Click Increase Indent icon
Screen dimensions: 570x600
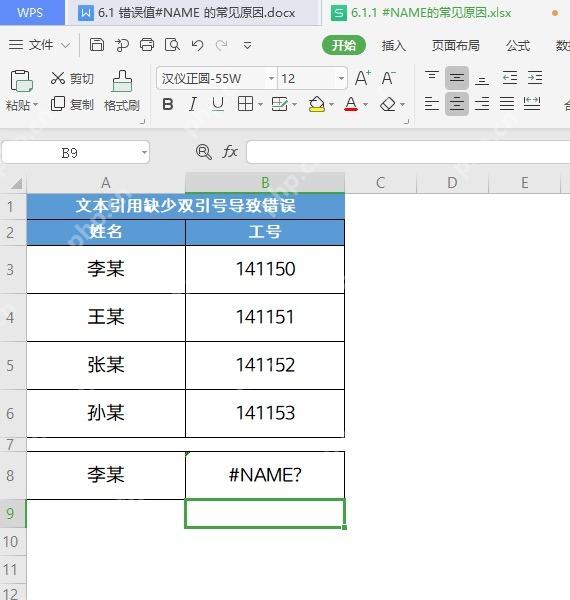click(x=535, y=78)
